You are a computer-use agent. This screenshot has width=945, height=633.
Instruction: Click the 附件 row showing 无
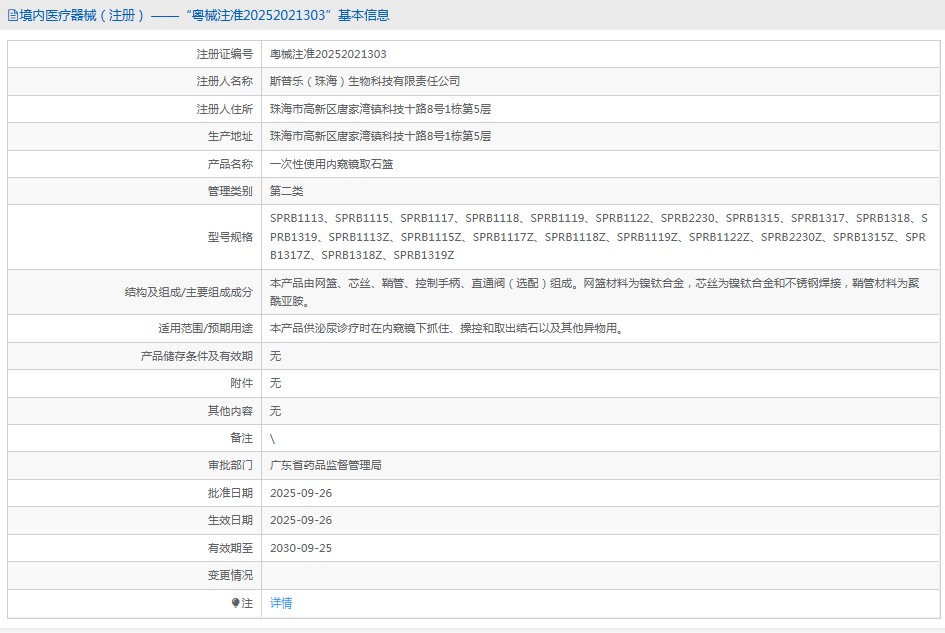(x=274, y=383)
